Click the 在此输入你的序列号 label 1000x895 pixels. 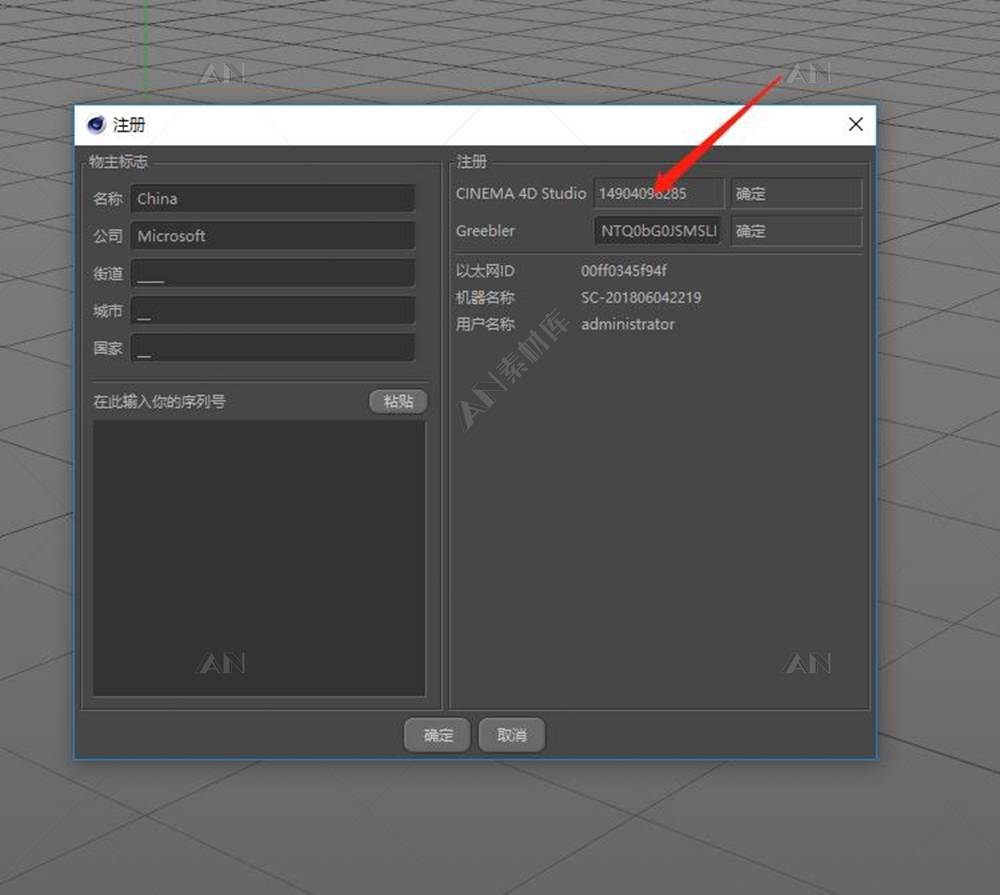point(159,401)
